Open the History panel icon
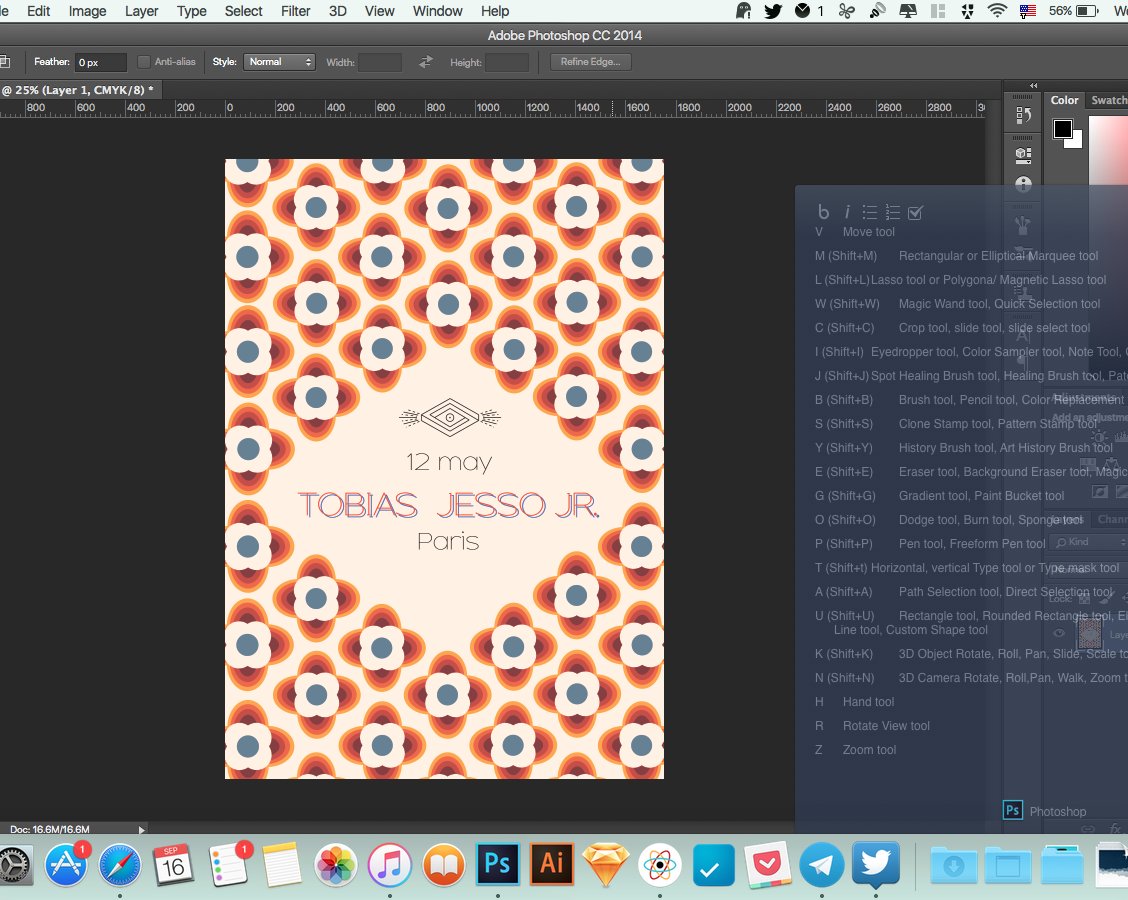This screenshot has height=900, width=1128. click(1023, 115)
